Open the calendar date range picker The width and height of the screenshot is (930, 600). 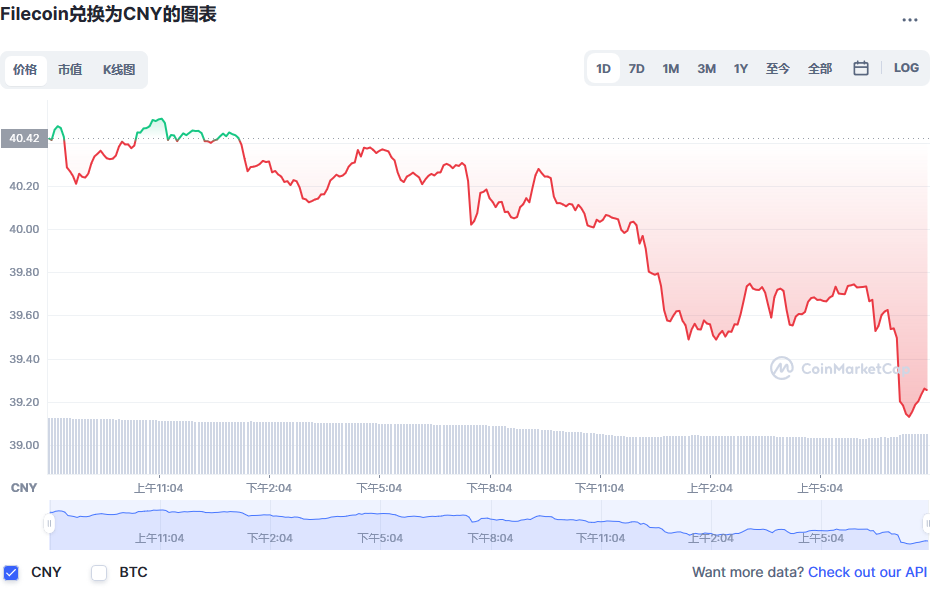click(x=861, y=69)
